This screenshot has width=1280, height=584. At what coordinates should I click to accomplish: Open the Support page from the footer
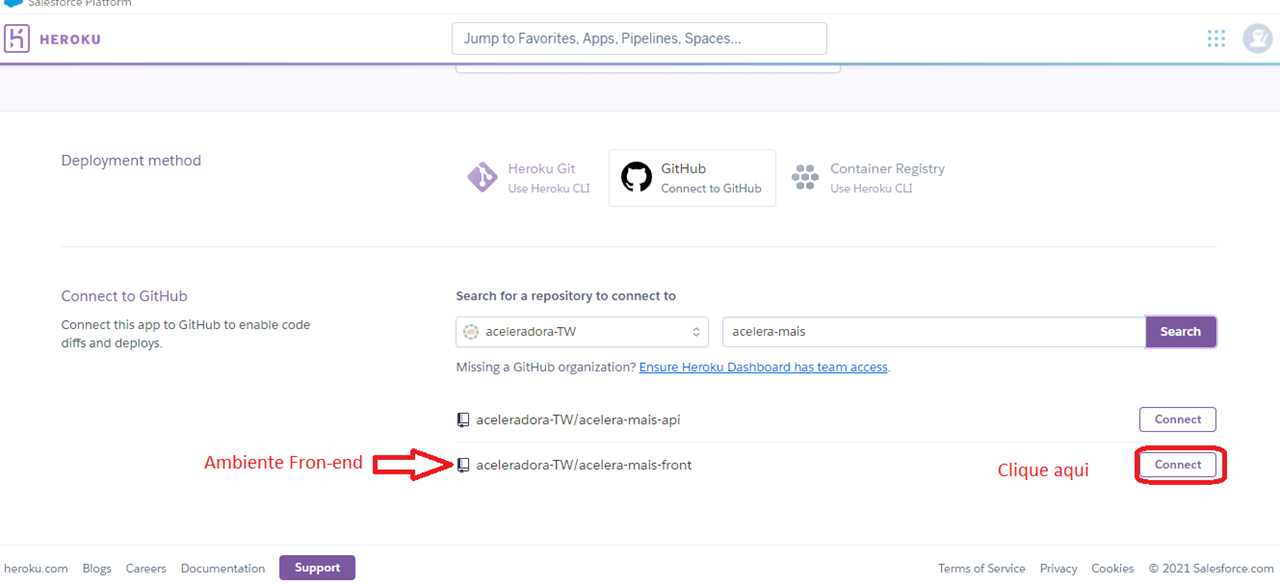[x=317, y=567]
